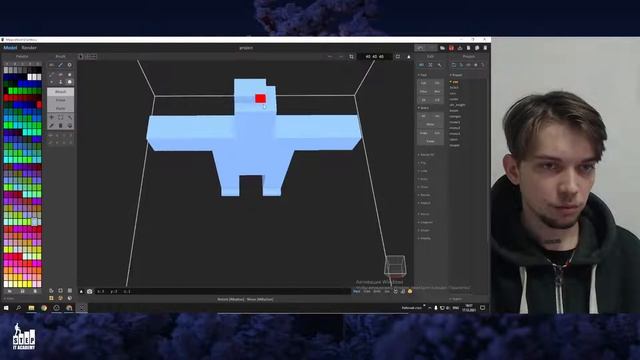Viewport: 640px width, 360px height.
Task: Create a new model with page icon
Action: (469, 48)
